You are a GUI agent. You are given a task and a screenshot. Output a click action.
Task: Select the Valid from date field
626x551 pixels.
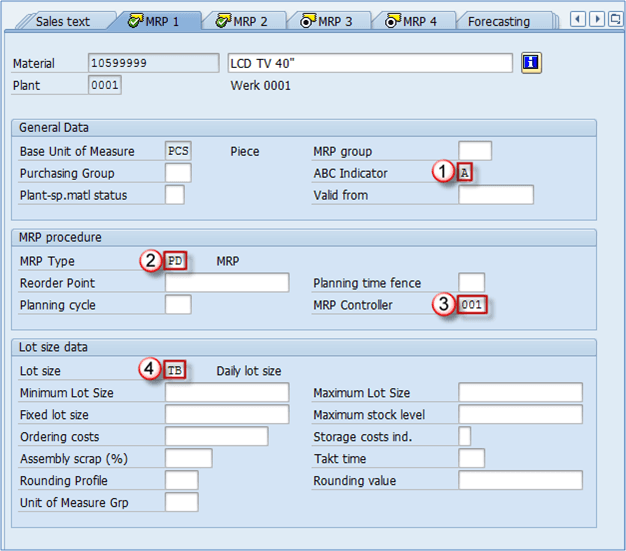point(495,195)
